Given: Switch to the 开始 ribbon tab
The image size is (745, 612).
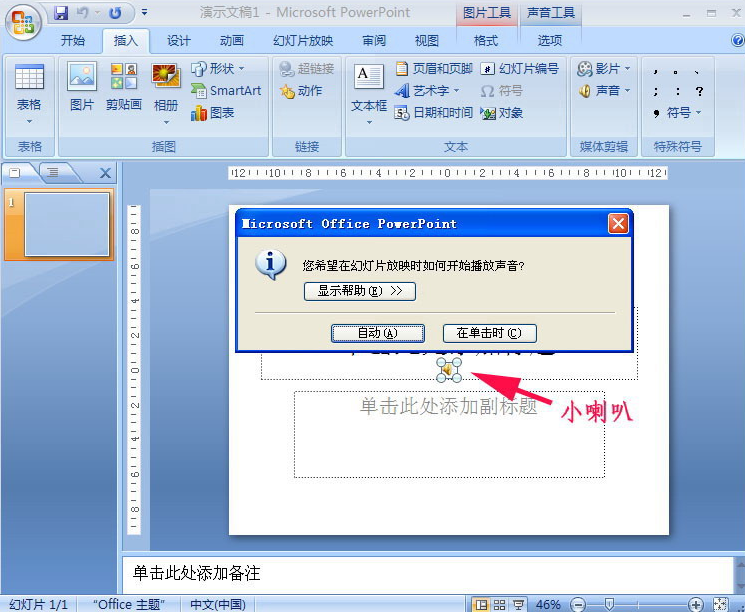Looking at the screenshot, I should [73, 41].
